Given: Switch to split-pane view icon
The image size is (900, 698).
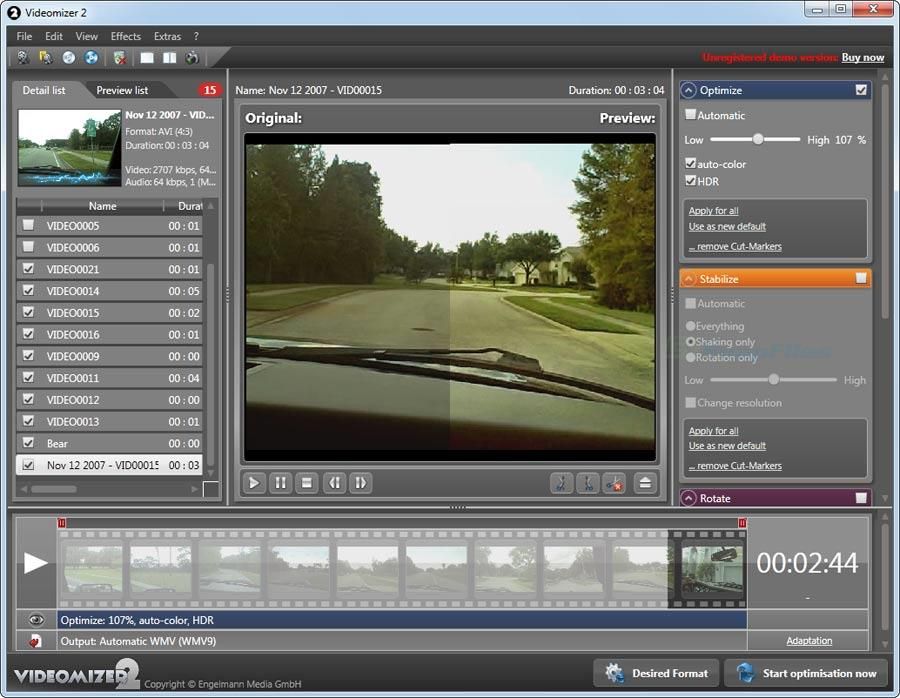Looking at the screenshot, I should click(169, 57).
